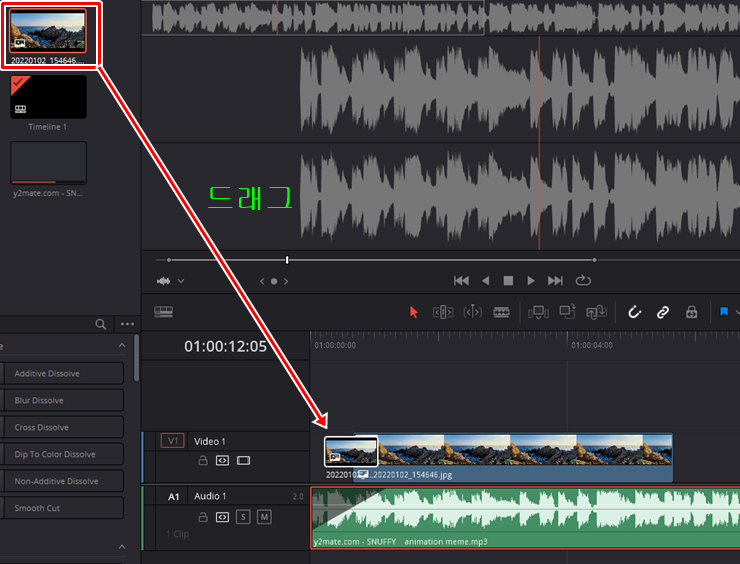Toggle loop playback
This screenshot has height=564, width=740.
click(583, 281)
